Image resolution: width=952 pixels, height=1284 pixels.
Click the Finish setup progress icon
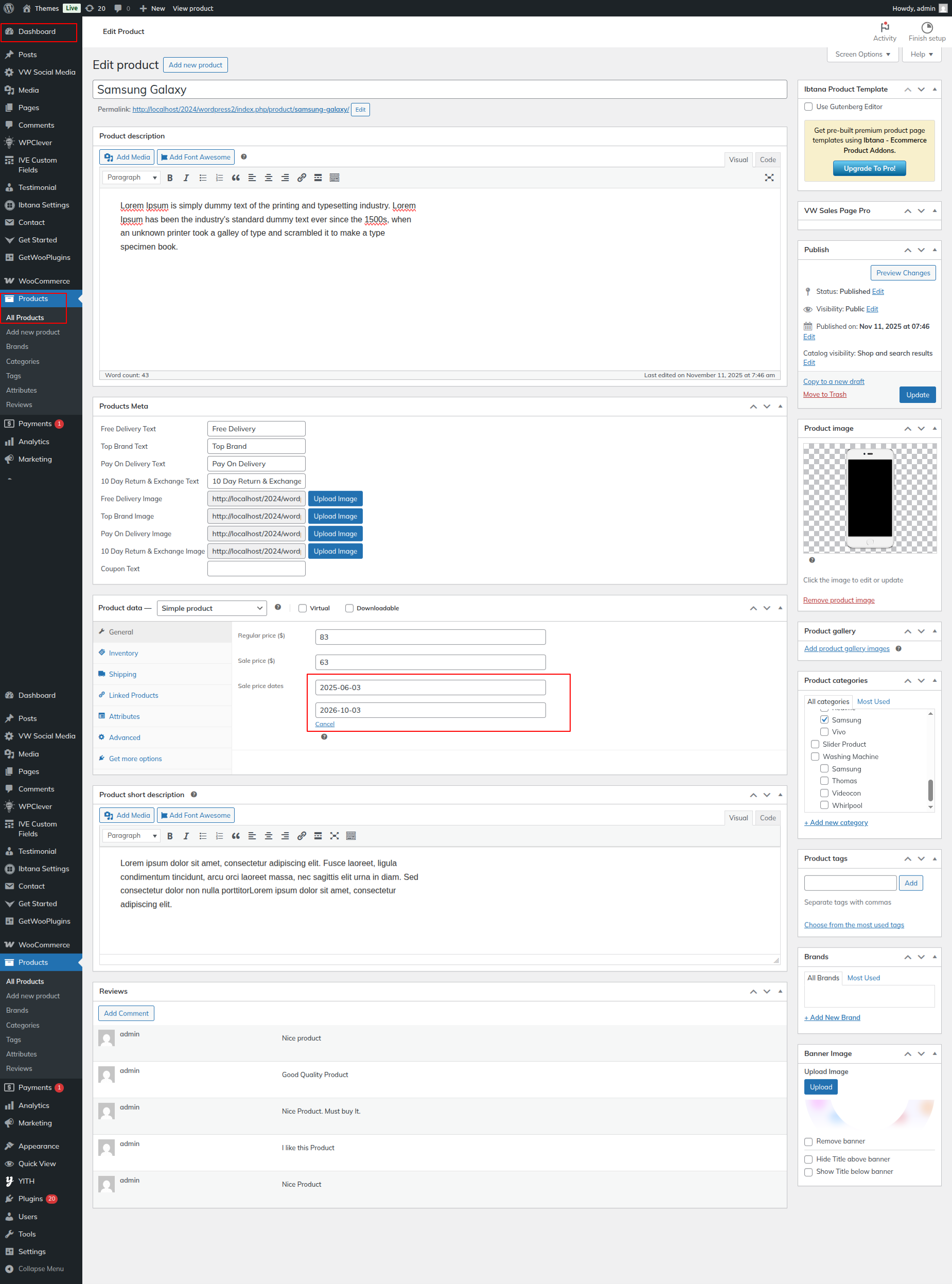coord(926,28)
